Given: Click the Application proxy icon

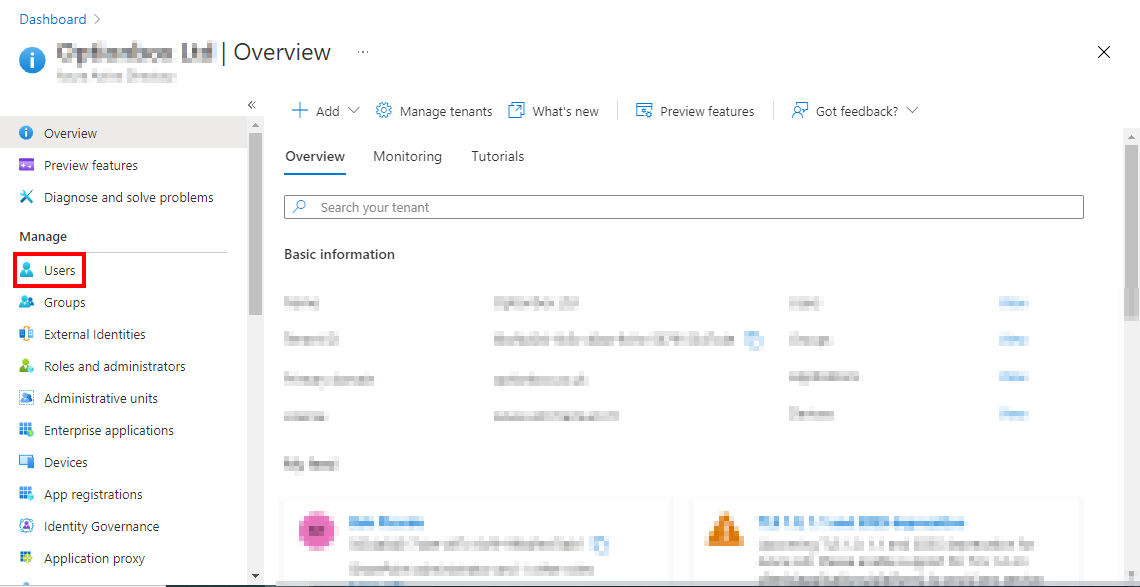Looking at the screenshot, I should coord(26,558).
